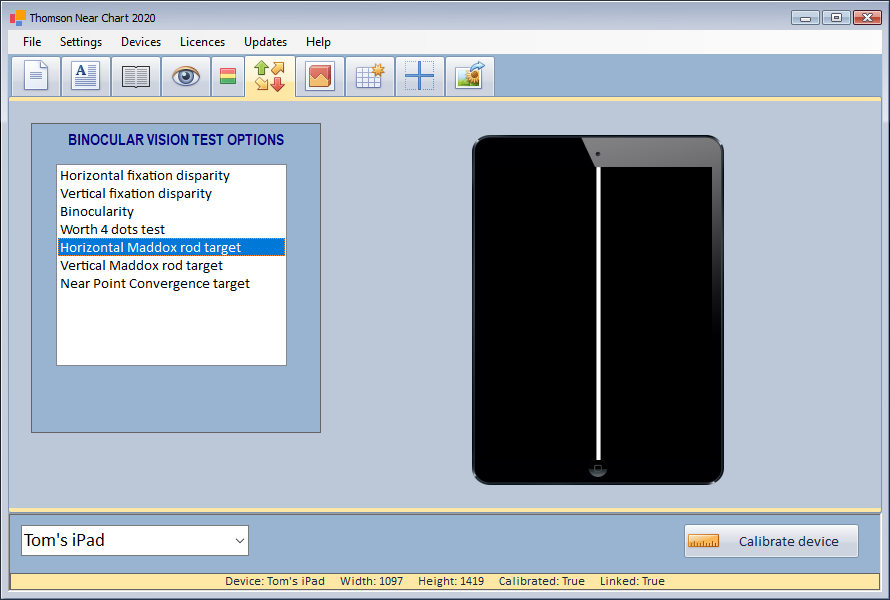Click the binocular vision arrows icon
The image size is (890, 600).
270,77
